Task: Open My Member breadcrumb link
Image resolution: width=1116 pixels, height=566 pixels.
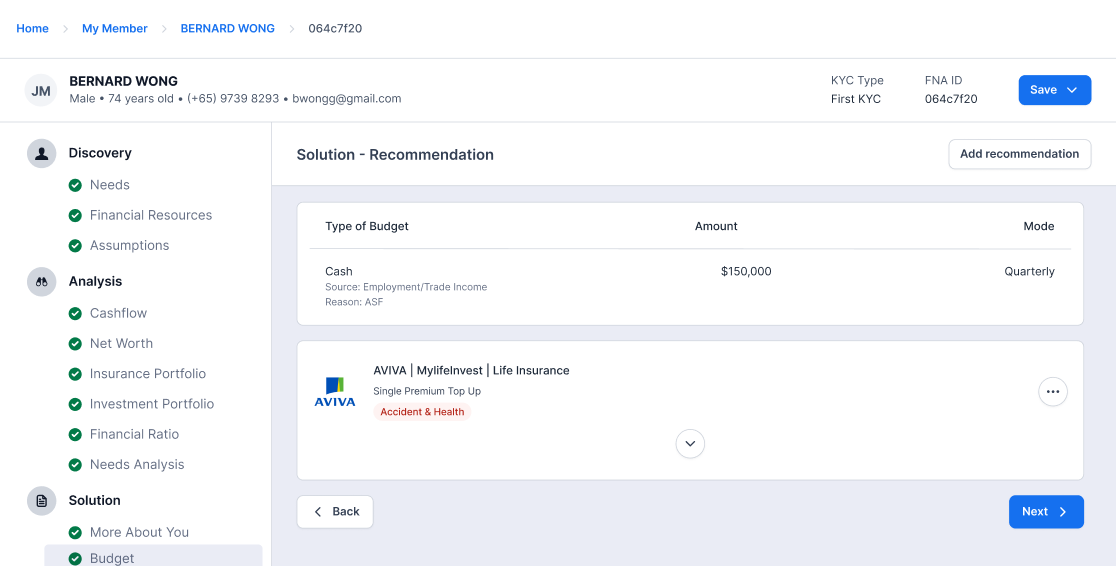Action: (x=115, y=28)
